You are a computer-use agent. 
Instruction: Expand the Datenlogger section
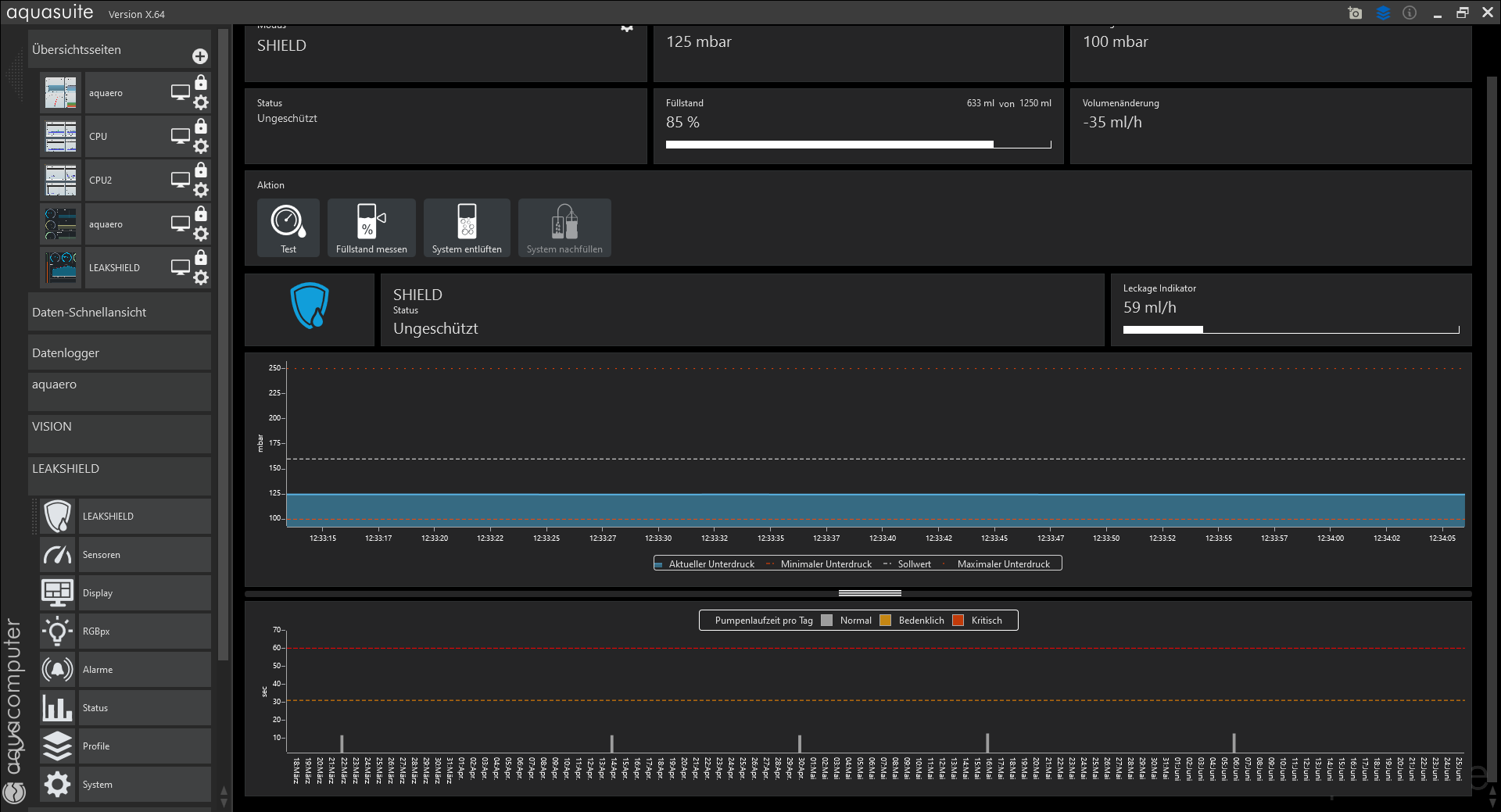[120, 352]
